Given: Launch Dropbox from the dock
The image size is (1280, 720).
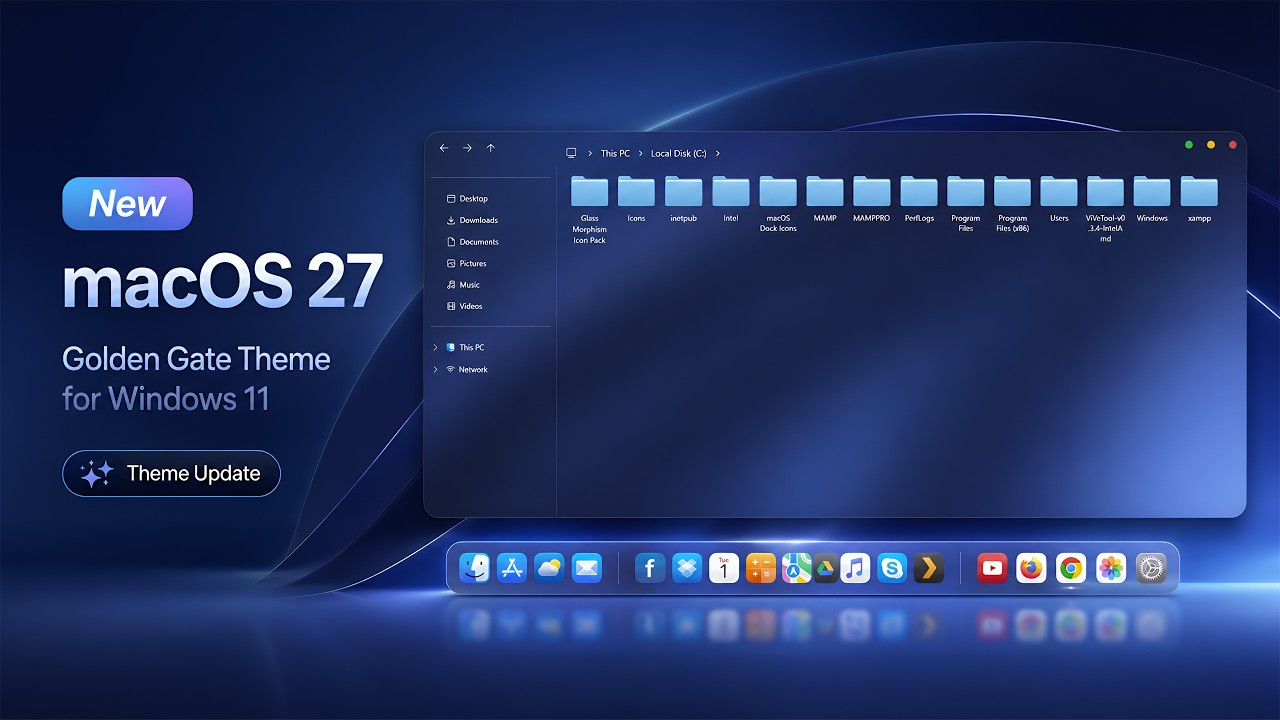Looking at the screenshot, I should click(x=687, y=568).
